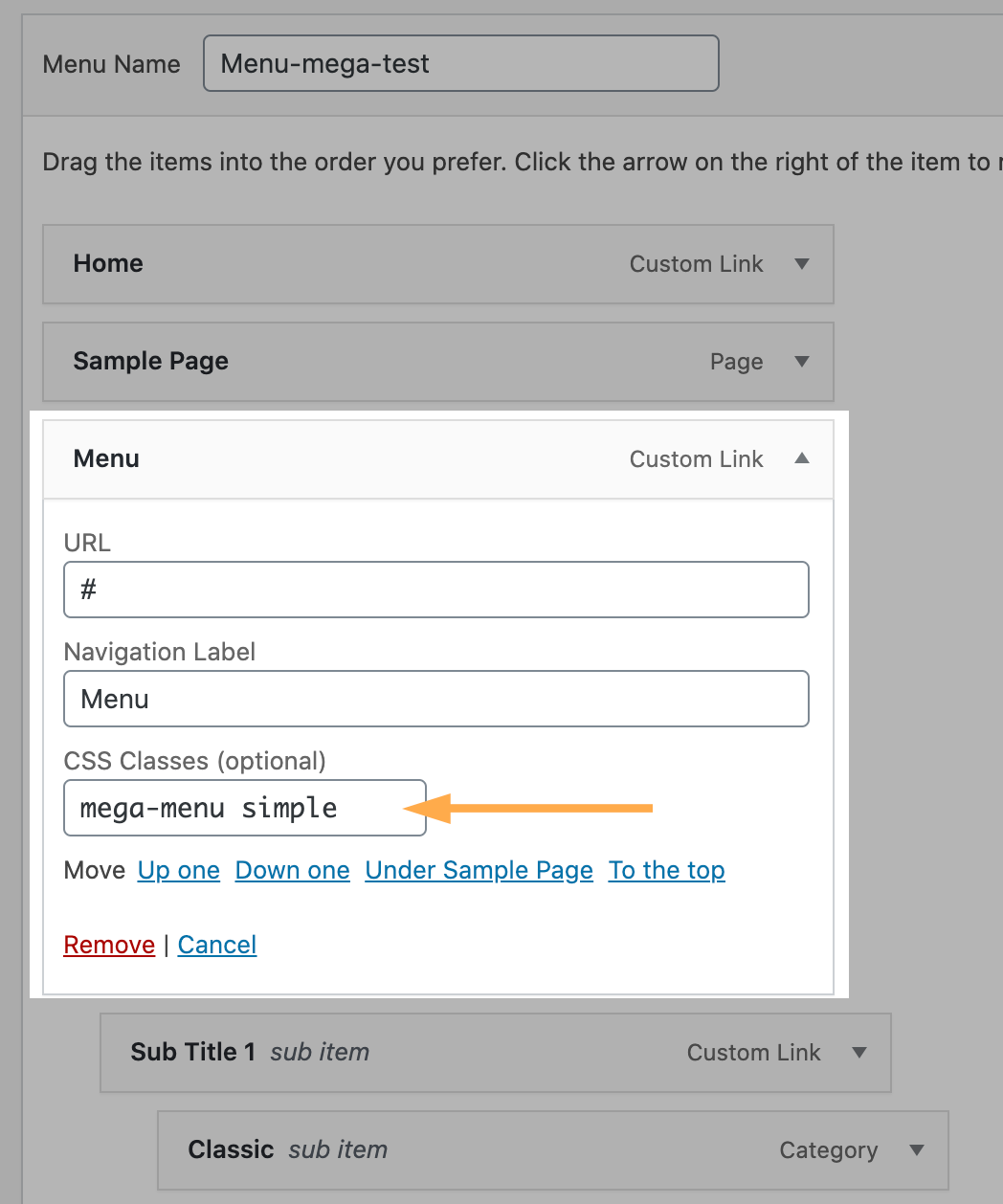1003x1204 pixels.
Task: Move the item with Up one link
Action: (179, 870)
